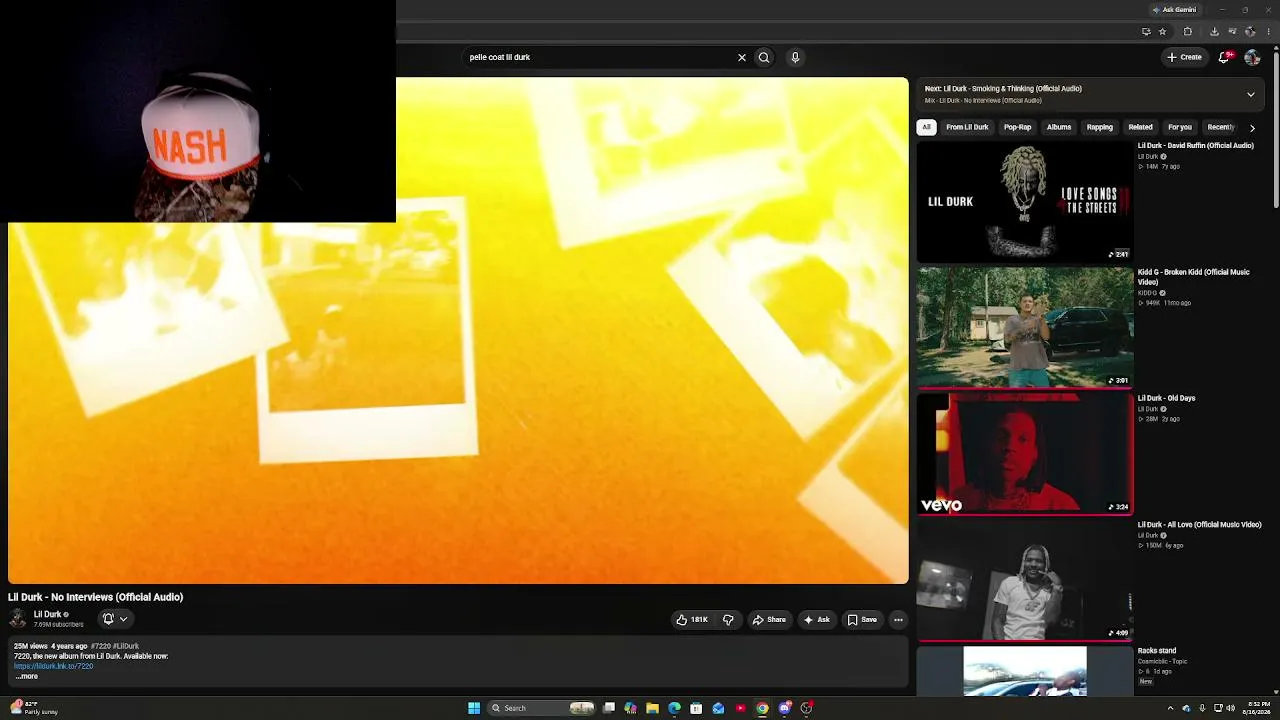Open the weather widget showing Partly sunny
1280x720 pixels.
pos(34,708)
